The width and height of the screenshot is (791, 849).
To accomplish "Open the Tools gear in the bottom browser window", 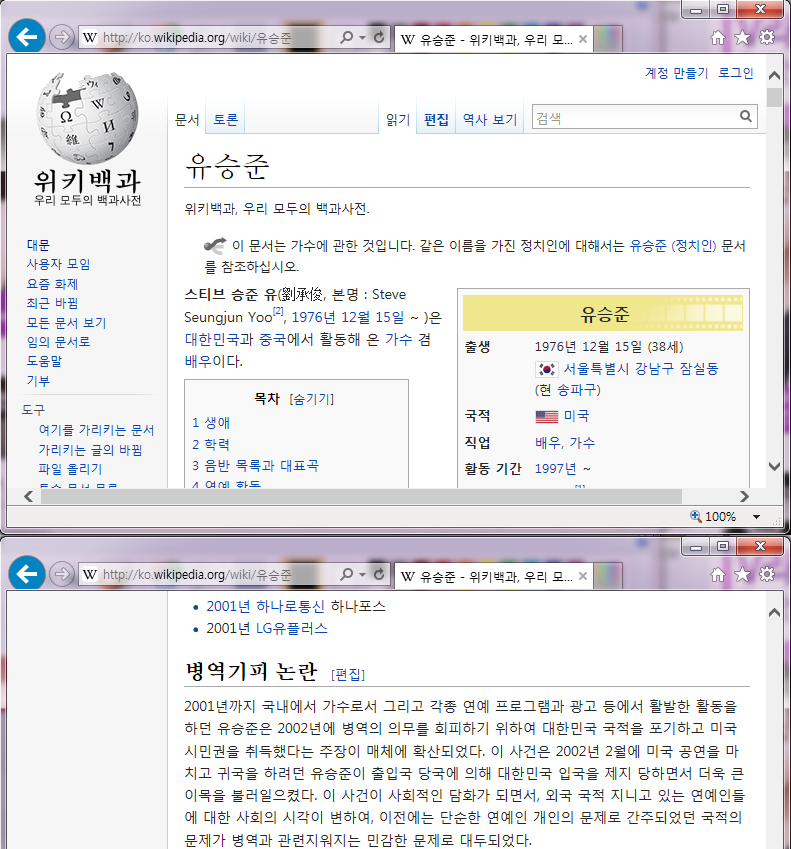I will 767,574.
